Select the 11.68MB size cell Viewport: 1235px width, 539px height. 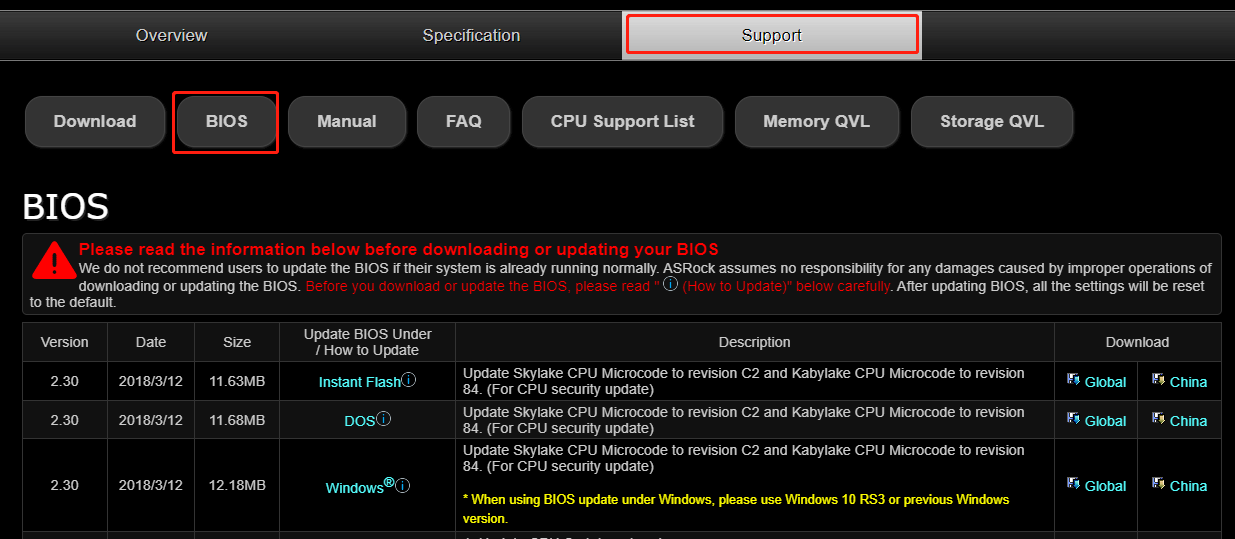pyautogui.click(x=237, y=420)
